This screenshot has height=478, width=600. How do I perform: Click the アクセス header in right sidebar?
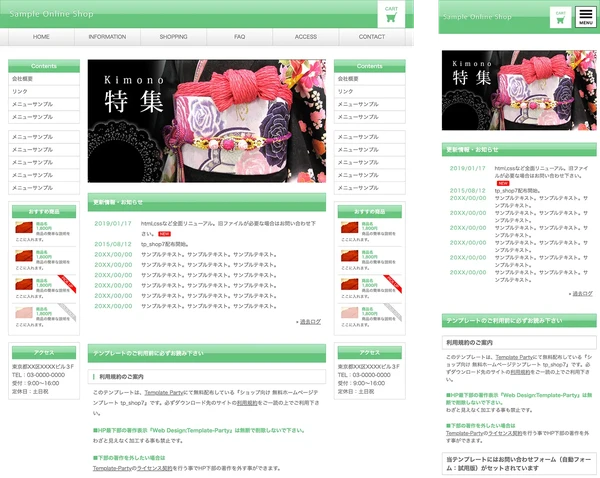(x=370, y=352)
